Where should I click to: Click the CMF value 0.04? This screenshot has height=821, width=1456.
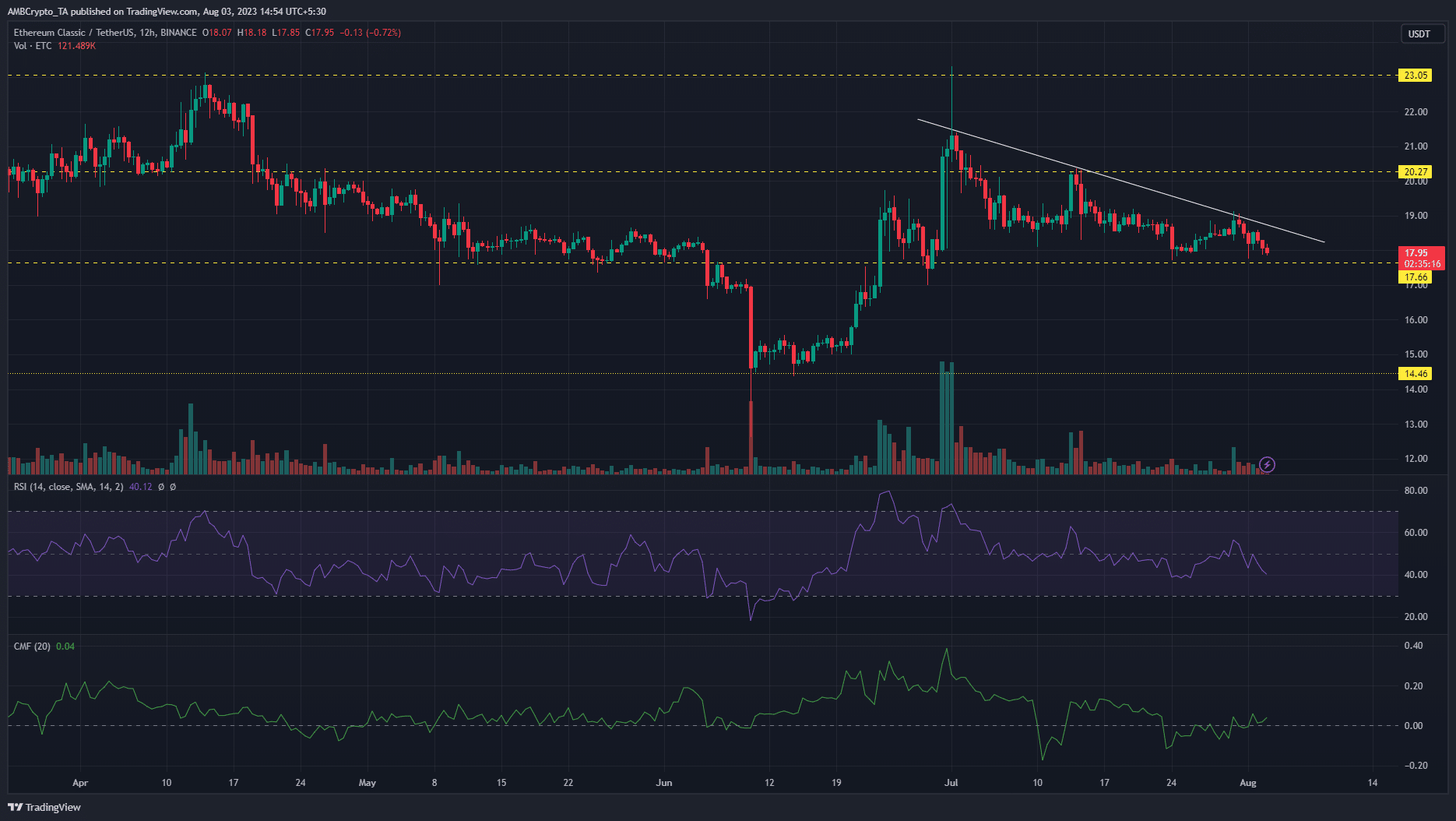coord(65,647)
